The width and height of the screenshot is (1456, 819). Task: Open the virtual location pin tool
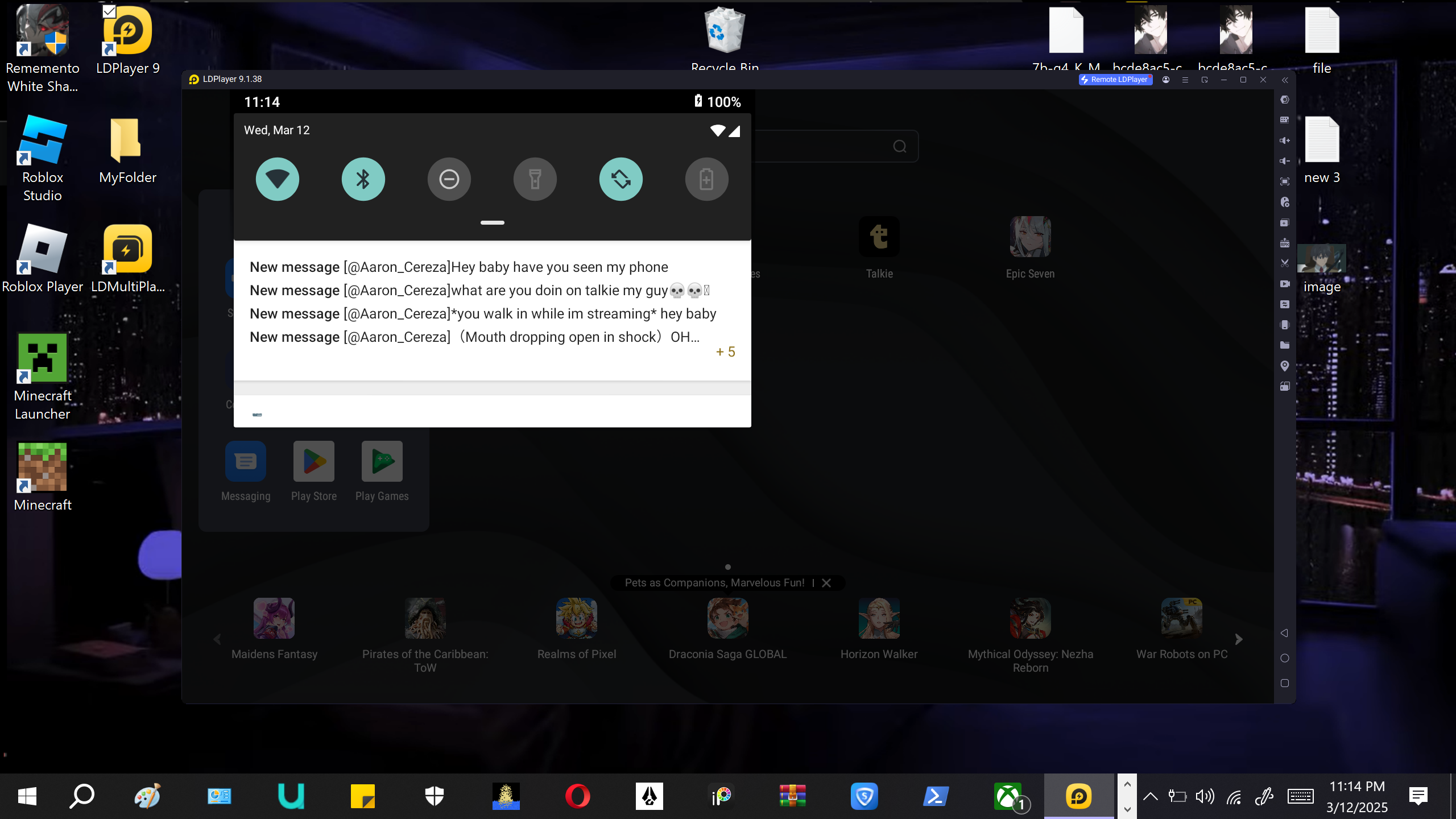(x=1284, y=366)
